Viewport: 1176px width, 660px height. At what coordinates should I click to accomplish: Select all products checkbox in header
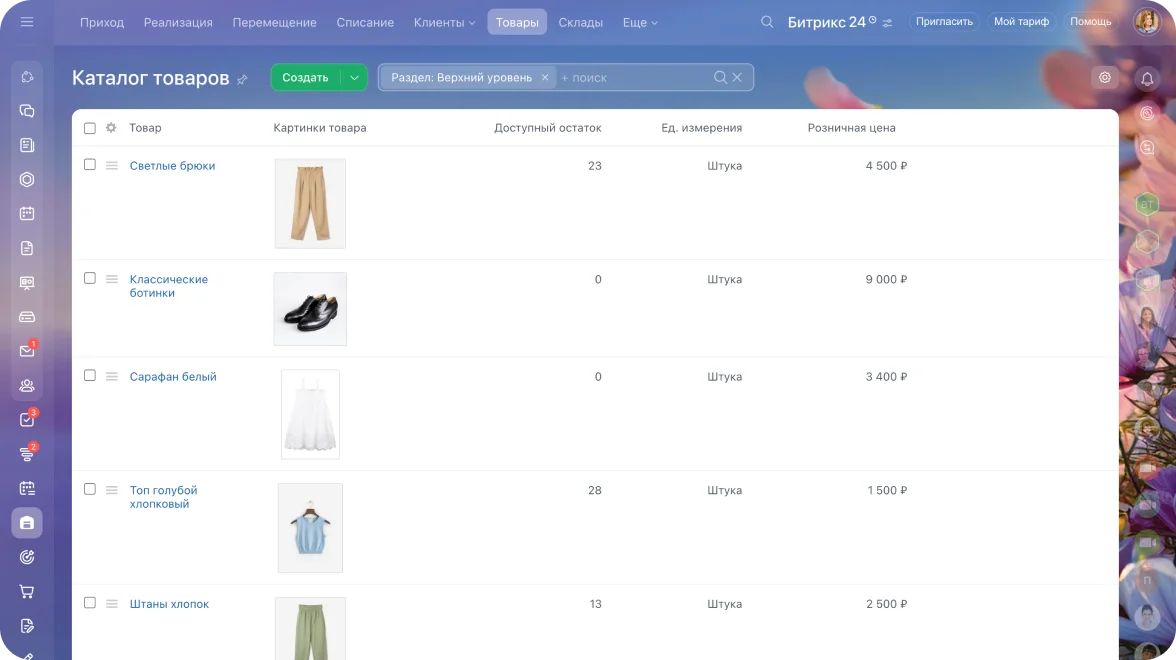point(90,128)
